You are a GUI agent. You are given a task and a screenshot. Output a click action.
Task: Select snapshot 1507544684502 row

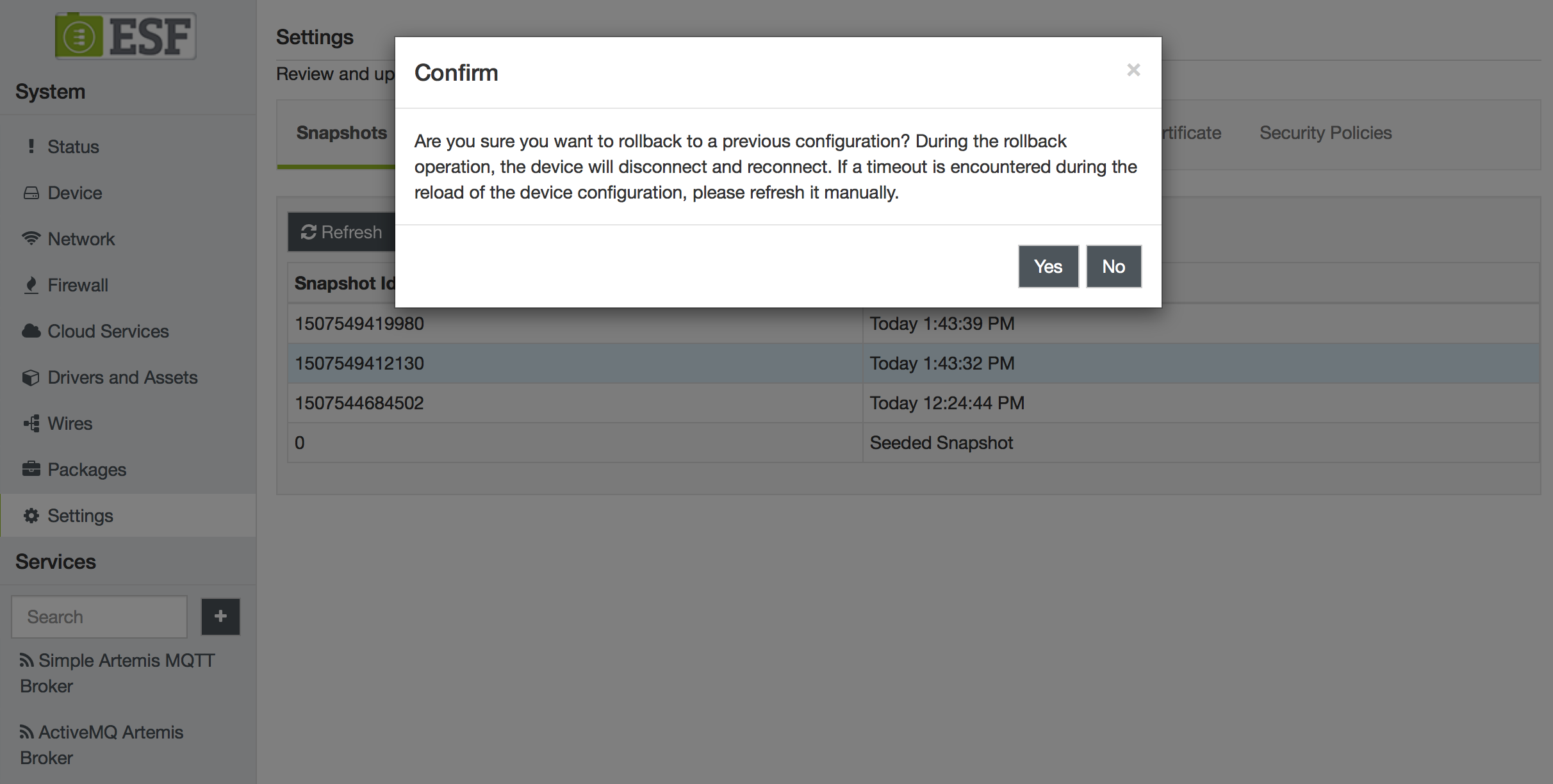(x=914, y=403)
